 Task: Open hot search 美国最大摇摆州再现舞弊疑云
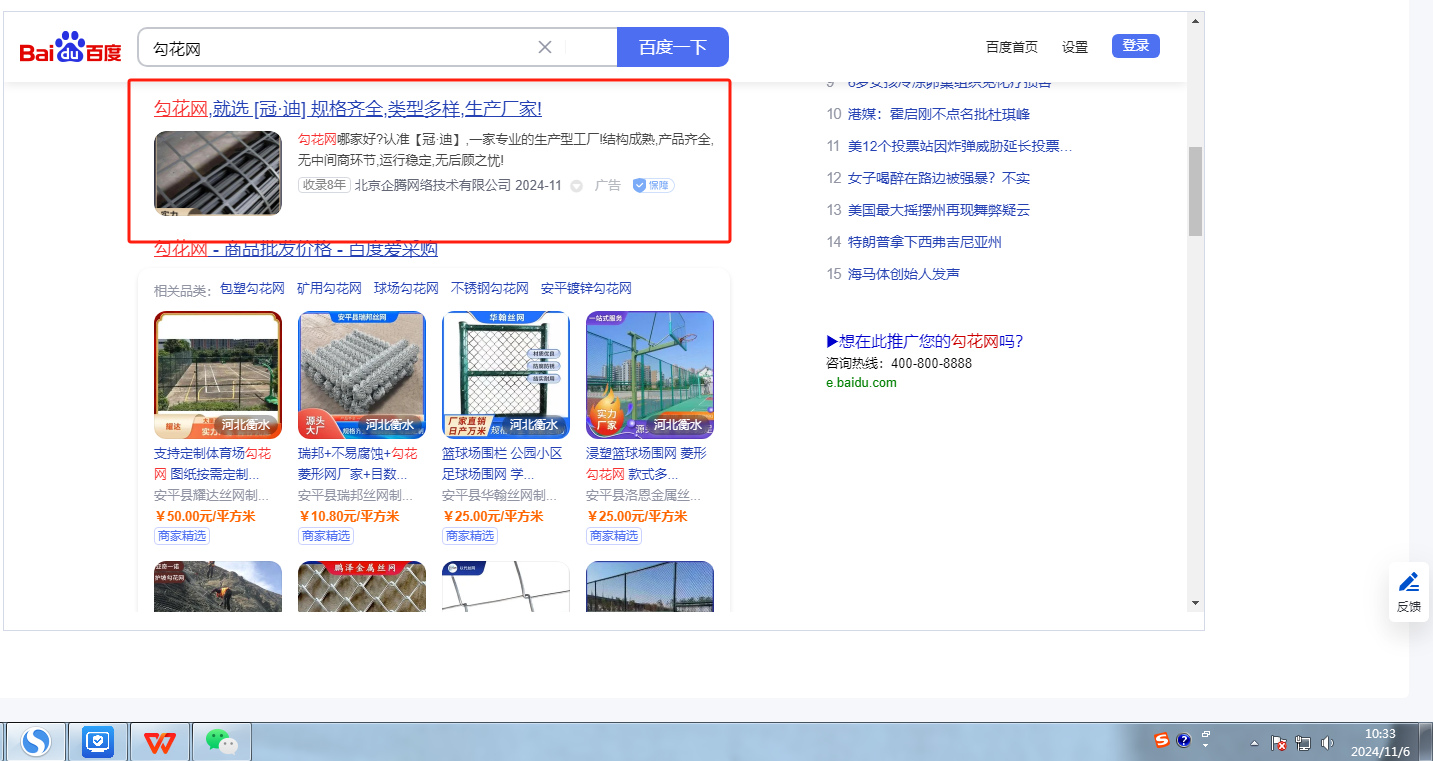[x=939, y=210]
